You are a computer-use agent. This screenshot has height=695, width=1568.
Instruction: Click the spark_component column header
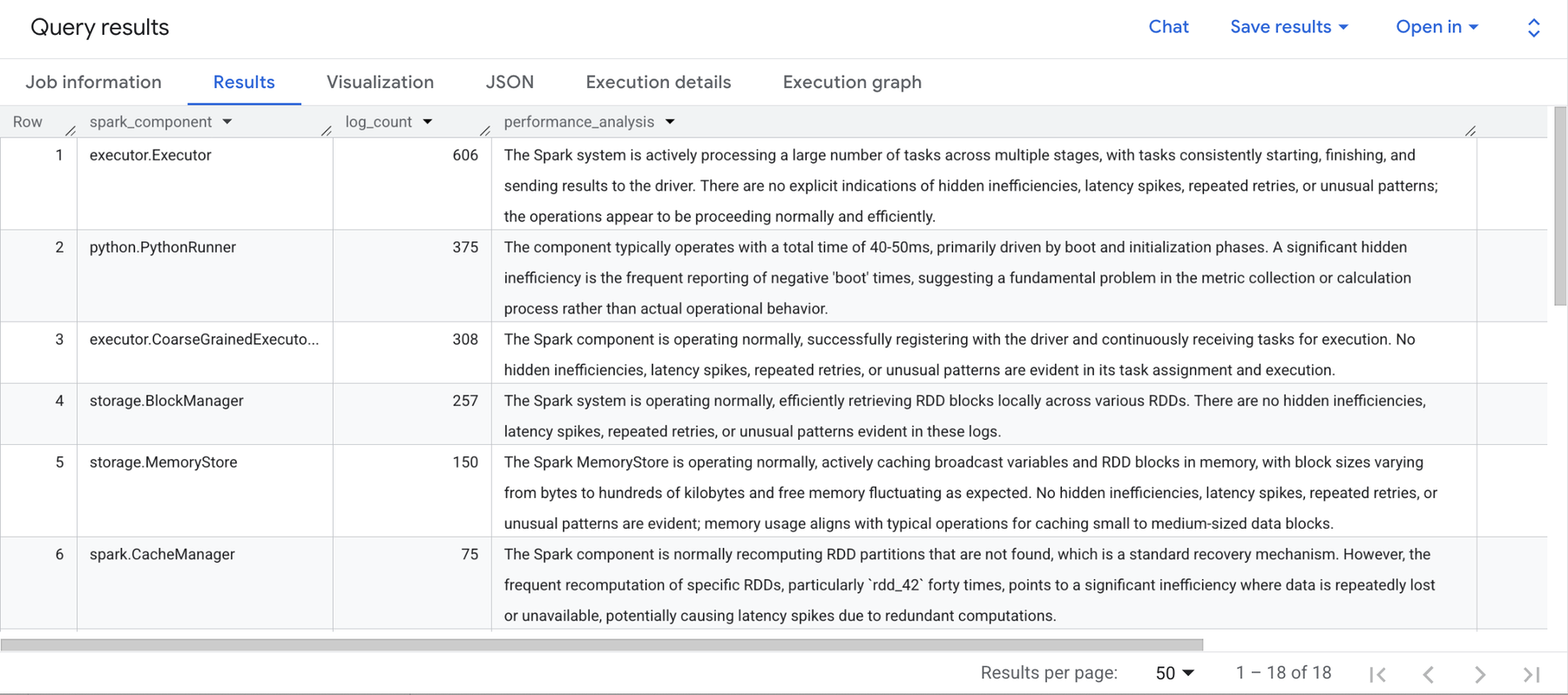tap(151, 122)
